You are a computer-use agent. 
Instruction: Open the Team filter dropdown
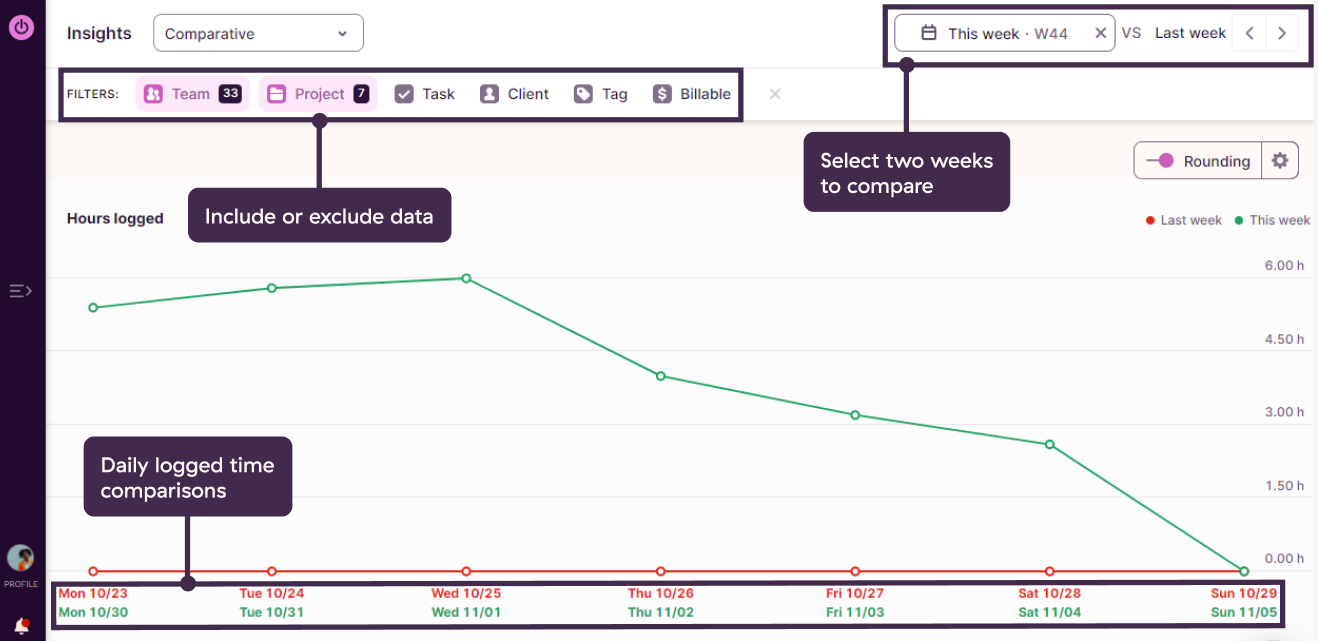click(x=192, y=94)
